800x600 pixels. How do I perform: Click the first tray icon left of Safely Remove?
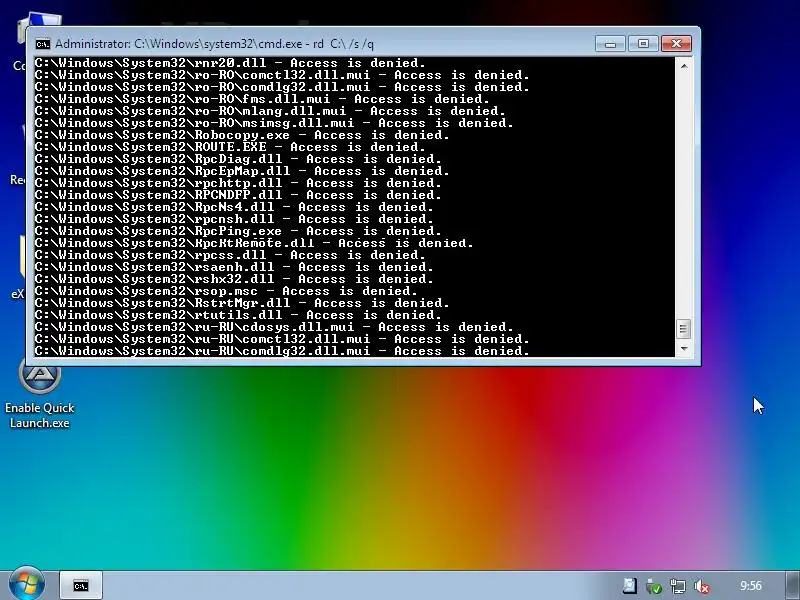coord(630,586)
